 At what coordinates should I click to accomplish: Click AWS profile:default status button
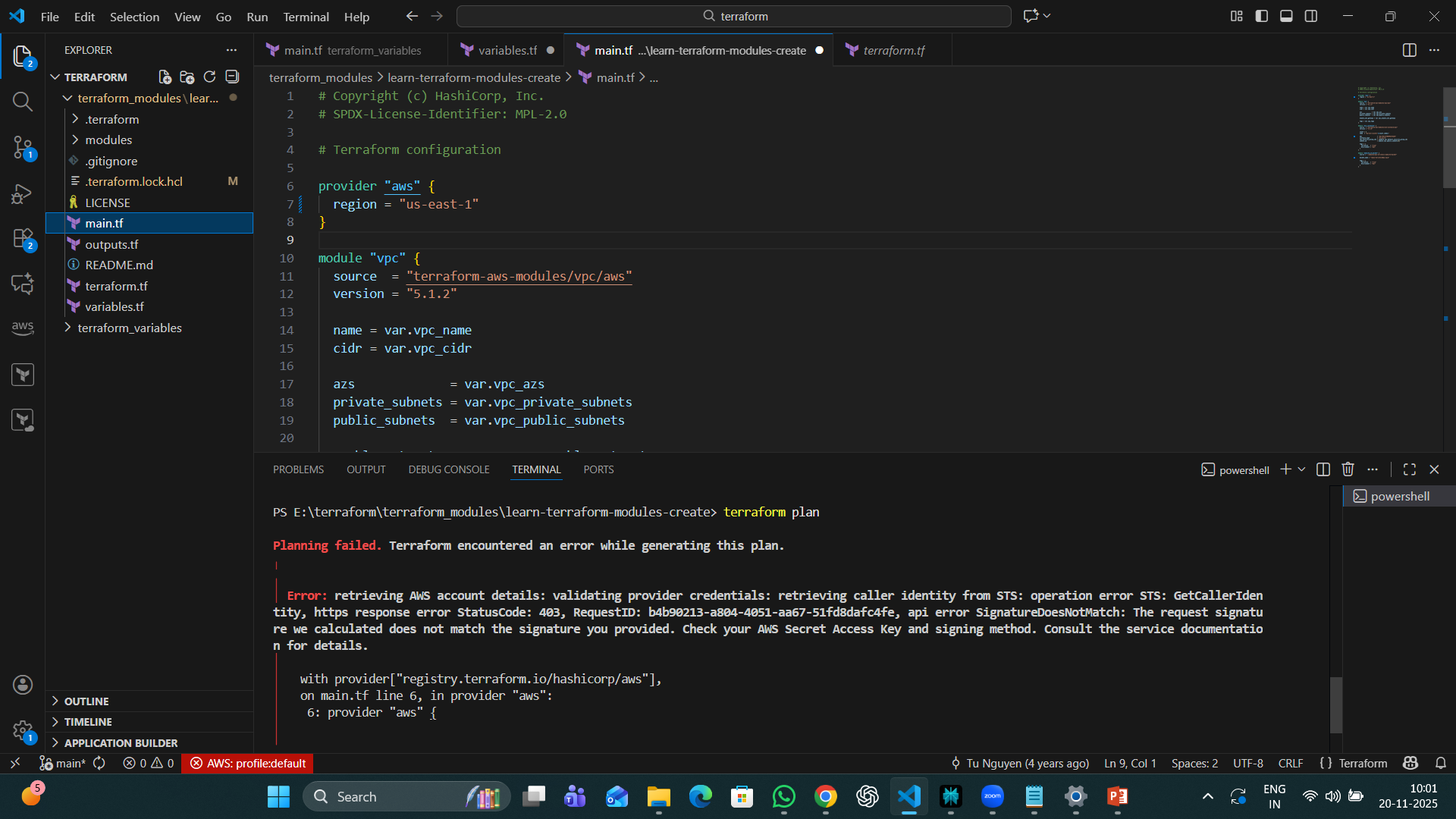249,763
